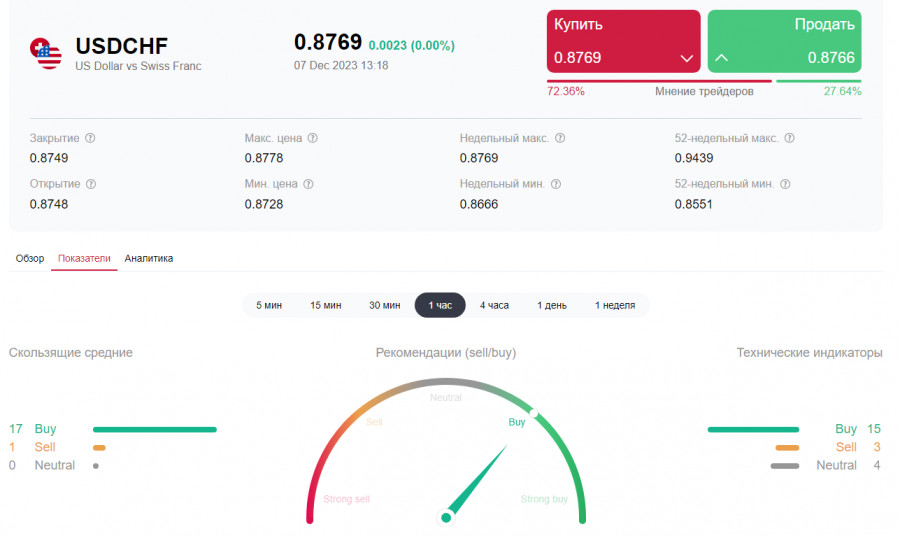The image size is (900, 536).
Task: Click the Рекомендации (sell/buy) heading
Action: 446,353
